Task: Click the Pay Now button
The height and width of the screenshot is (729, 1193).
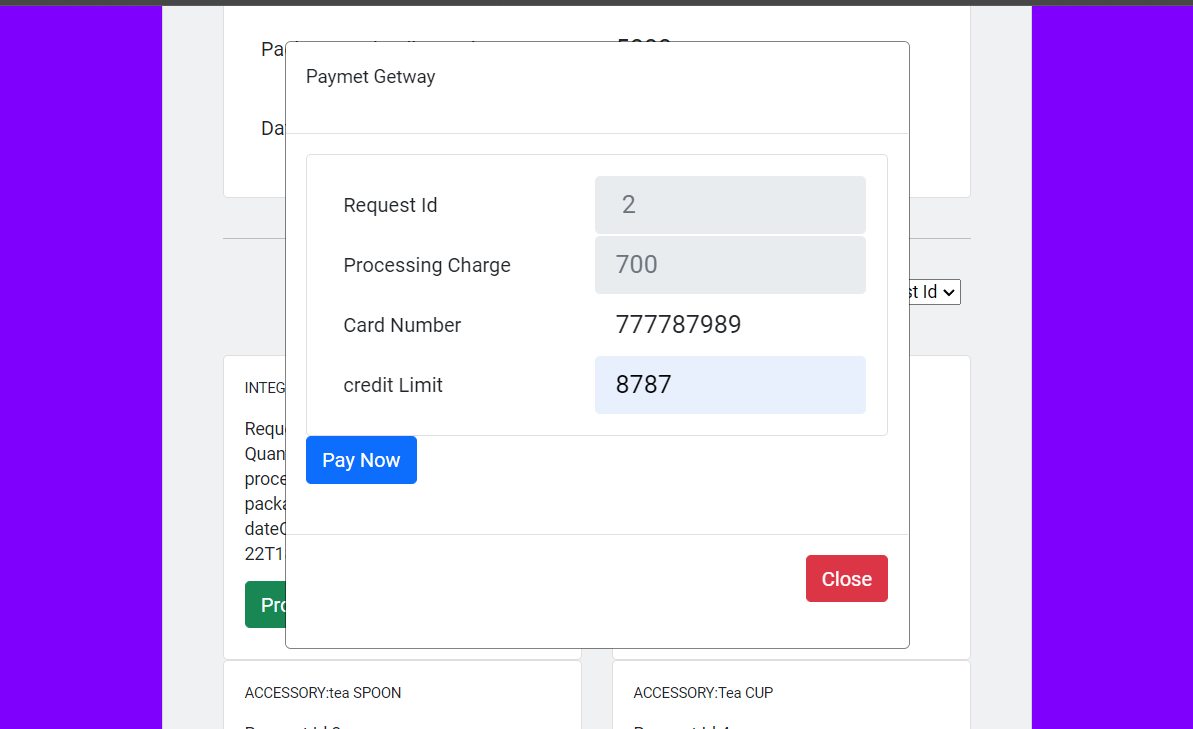Action: tap(361, 459)
